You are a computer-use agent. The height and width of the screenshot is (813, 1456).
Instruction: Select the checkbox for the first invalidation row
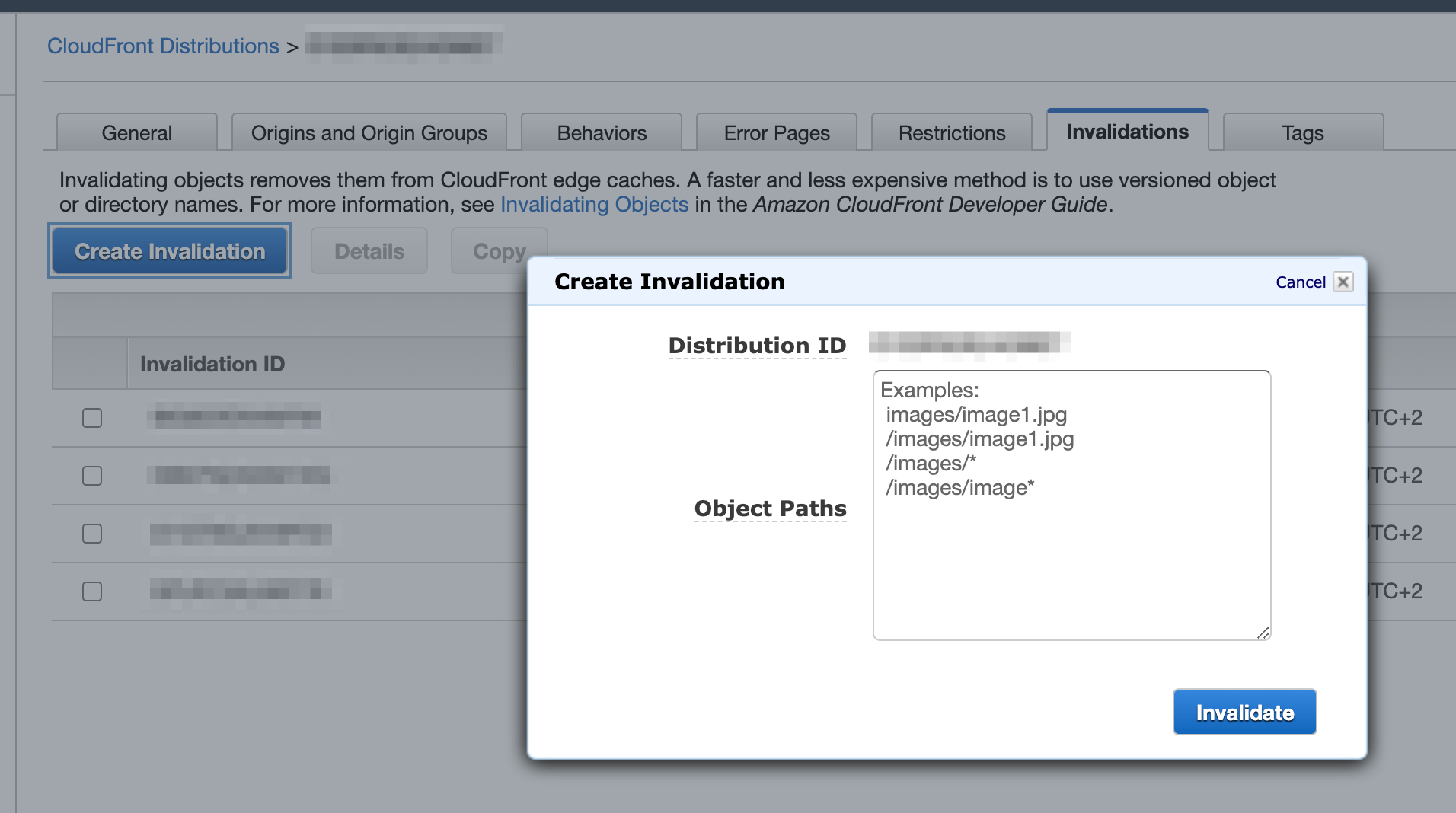pyautogui.click(x=91, y=417)
